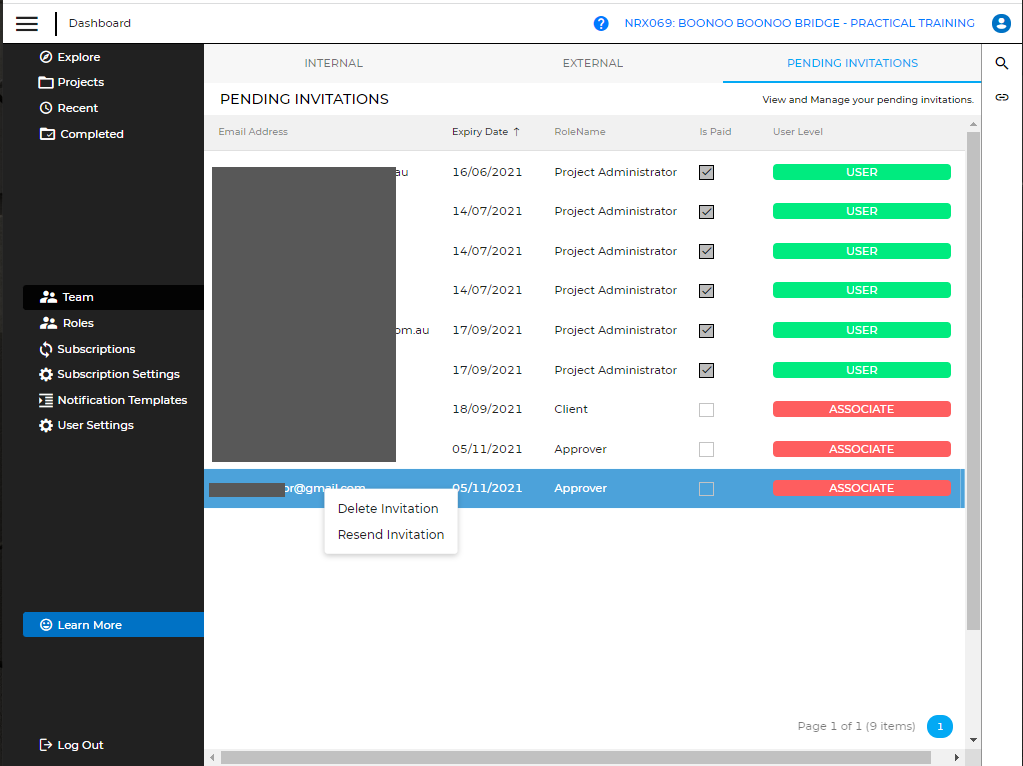Click the red ASSOCIATE badge on Client row
Viewport: 1023px width, 766px height.
pos(861,409)
